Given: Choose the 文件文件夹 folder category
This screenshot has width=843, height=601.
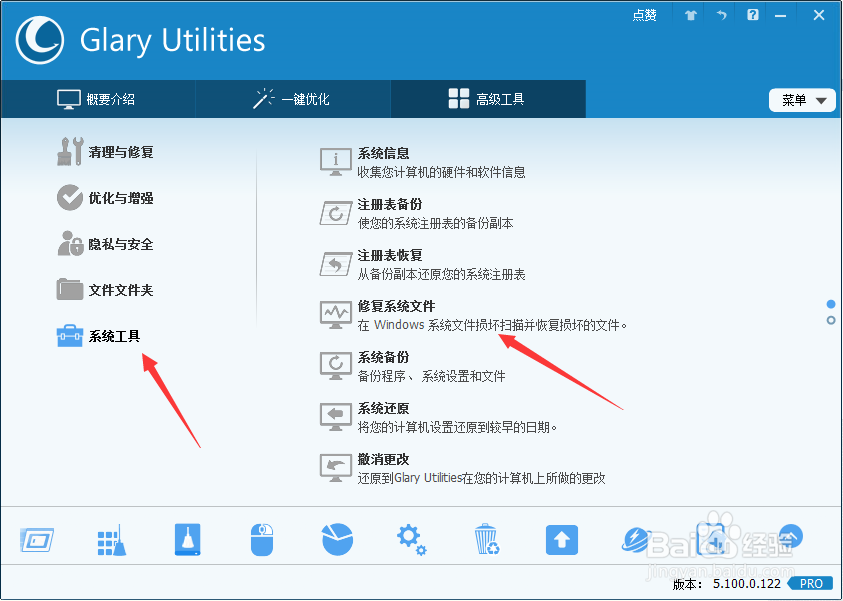Looking at the screenshot, I should tap(105, 290).
